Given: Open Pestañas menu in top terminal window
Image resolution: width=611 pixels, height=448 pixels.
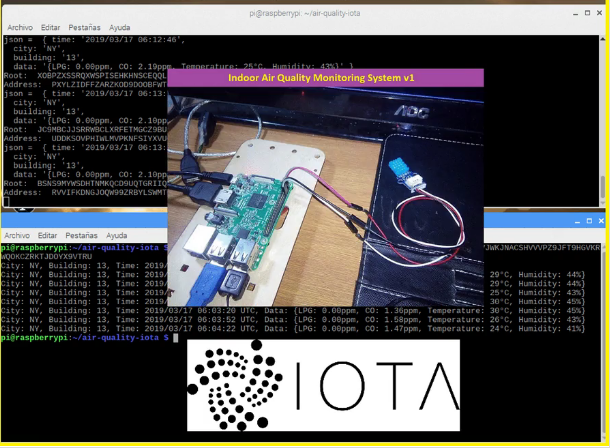Looking at the screenshot, I should pyautogui.click(x=85, y=27).
